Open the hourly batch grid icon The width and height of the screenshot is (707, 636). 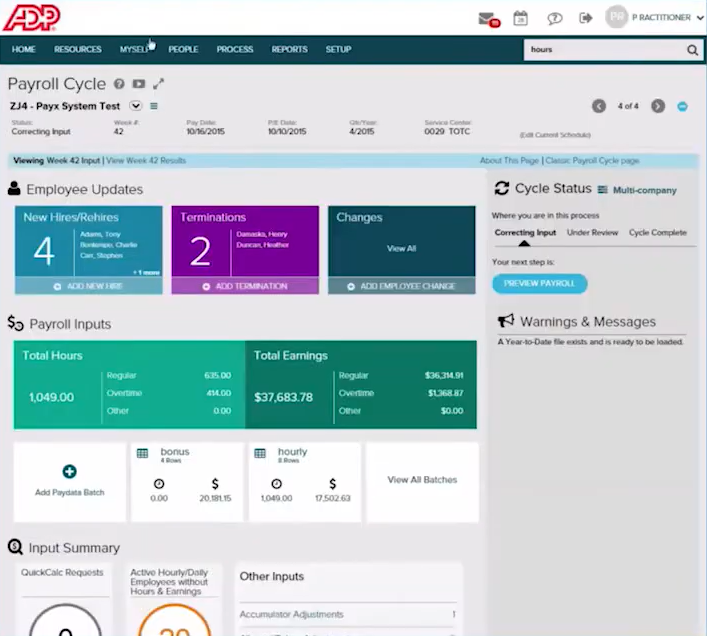click(260, 453)
